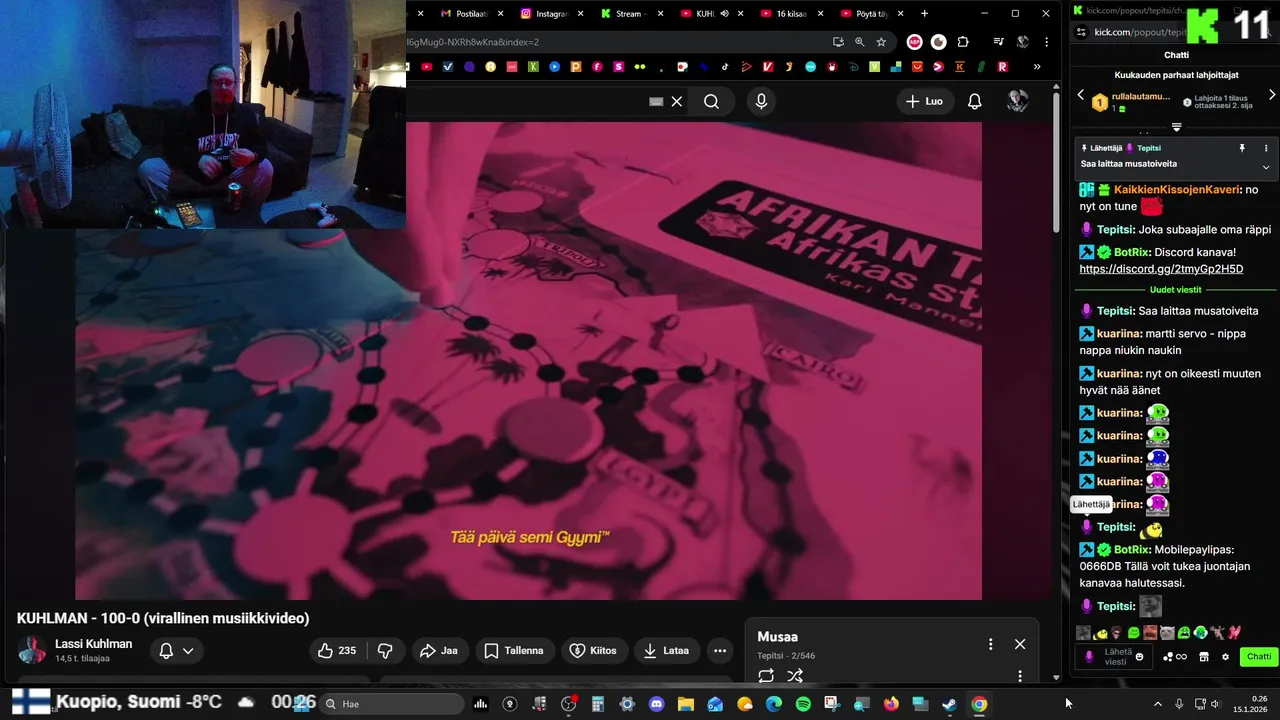1280x720 pixels.
Task: Open Steam from the taskbar
Action: point(949,704)
